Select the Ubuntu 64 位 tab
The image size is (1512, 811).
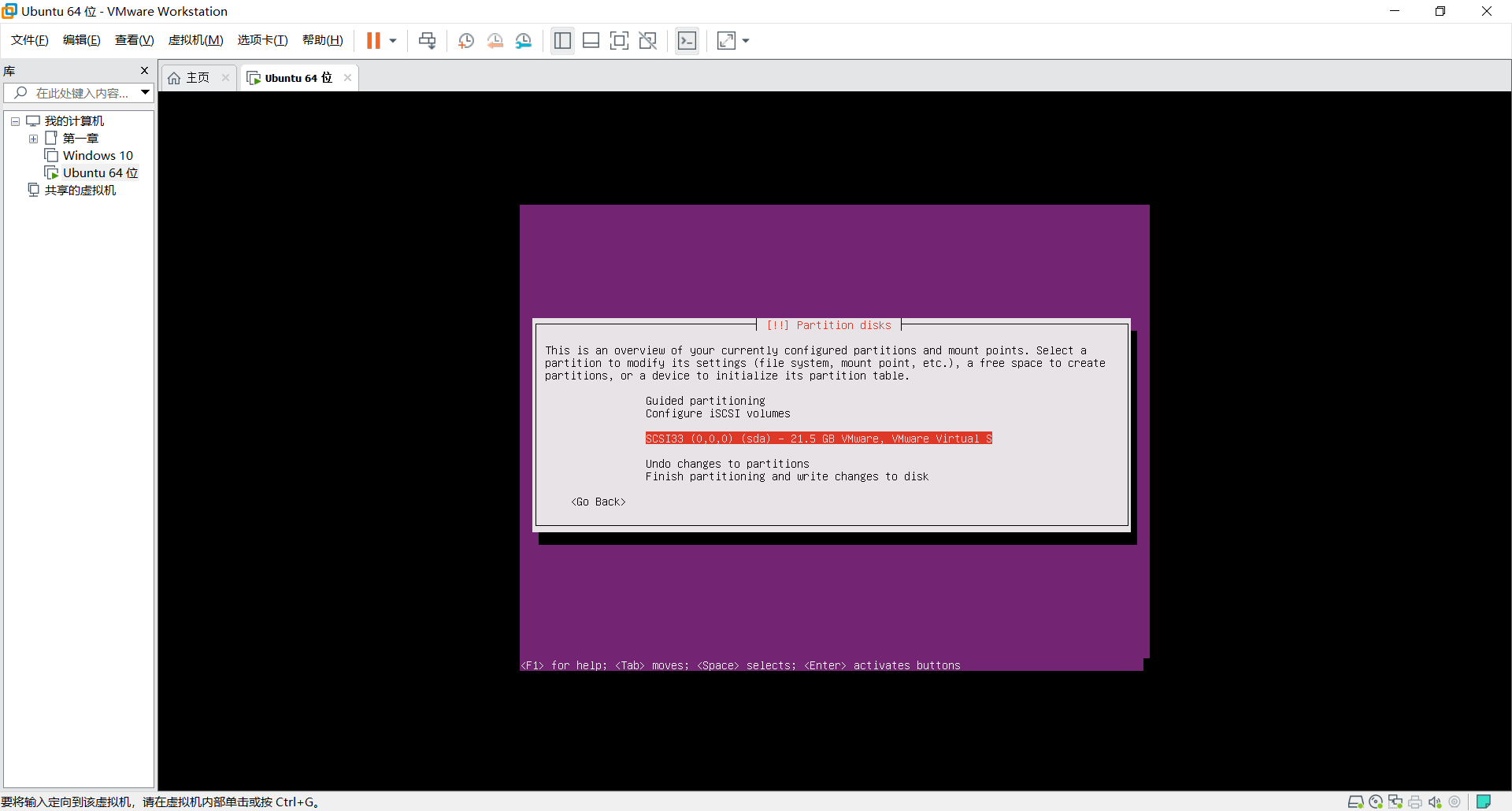(x=298, y=78)
